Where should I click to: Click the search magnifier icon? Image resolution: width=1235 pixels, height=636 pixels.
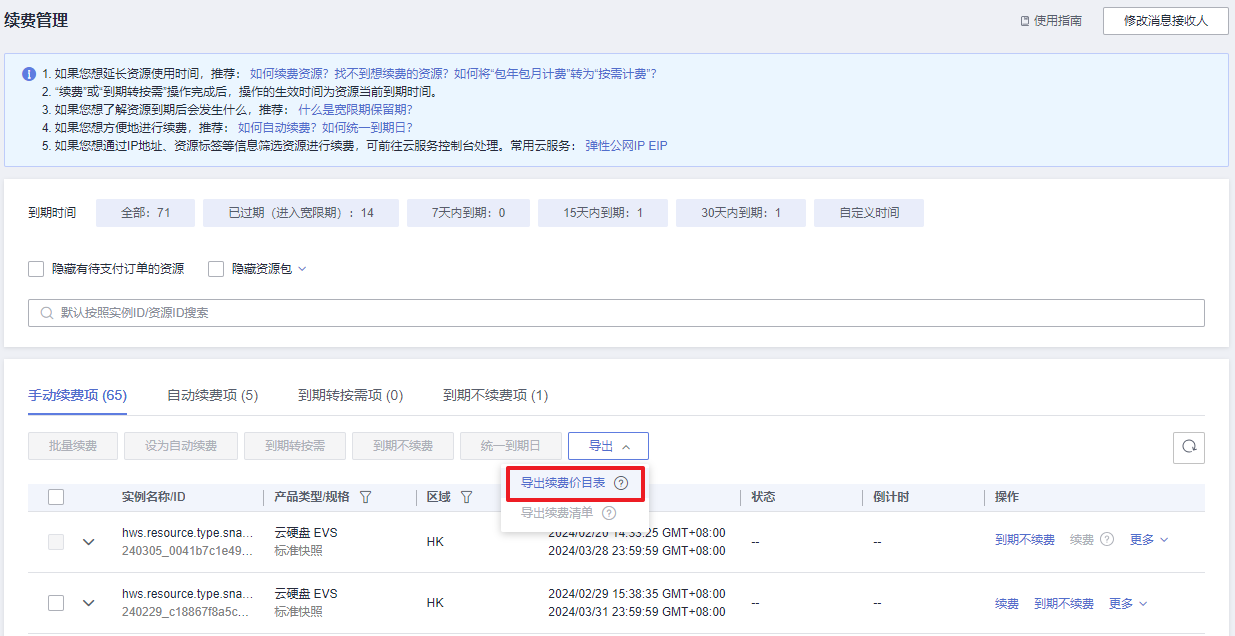pos(47,313)
